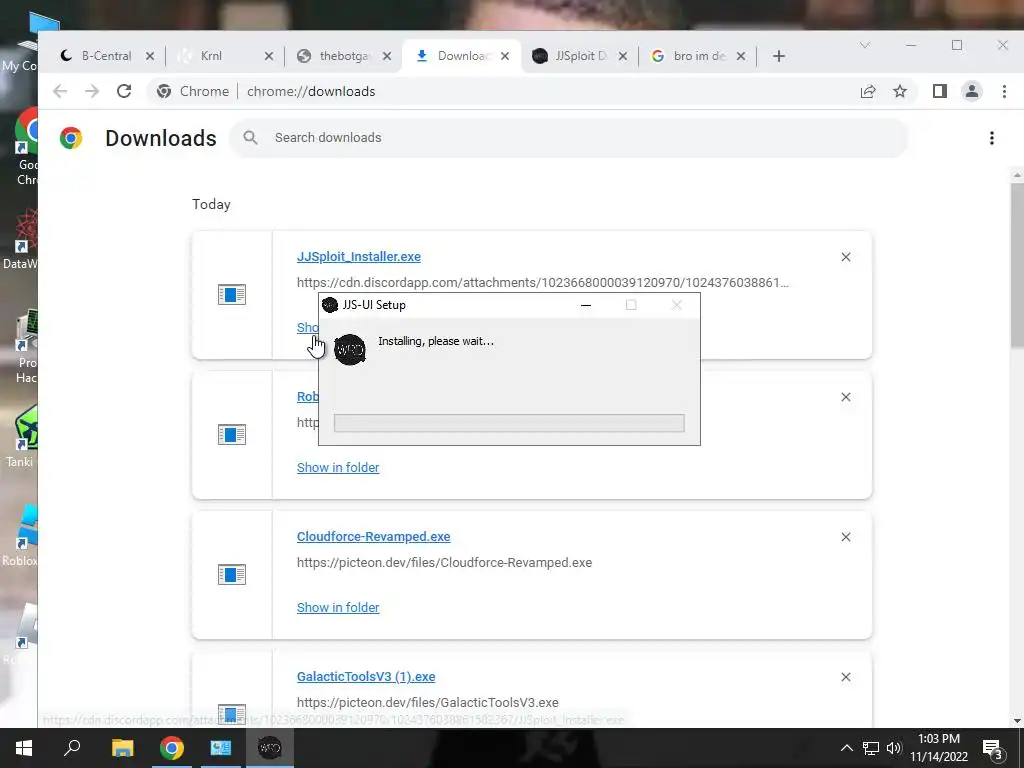Open volume control tray icon
The height and width of the screenshot is (768, 1024).
[x=894, y=748]
